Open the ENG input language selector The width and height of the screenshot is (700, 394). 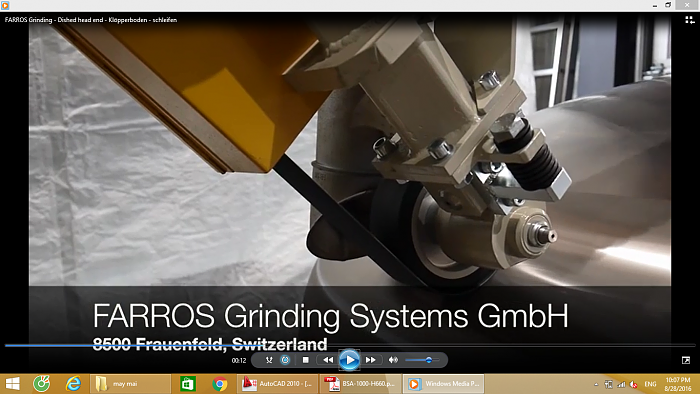650,384
